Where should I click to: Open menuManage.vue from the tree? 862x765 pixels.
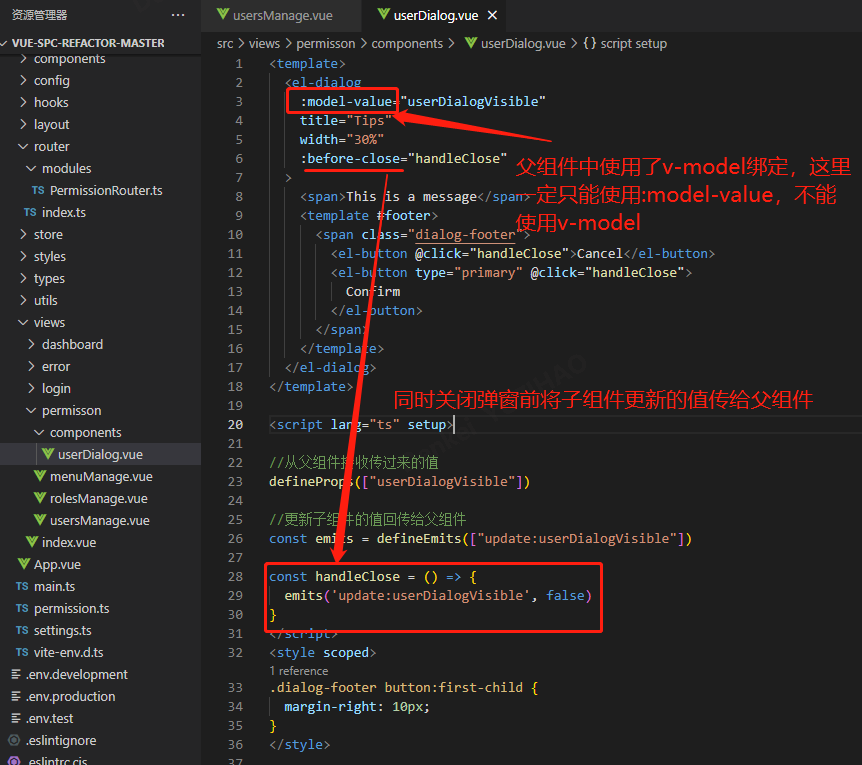click(x=101, y=476)
